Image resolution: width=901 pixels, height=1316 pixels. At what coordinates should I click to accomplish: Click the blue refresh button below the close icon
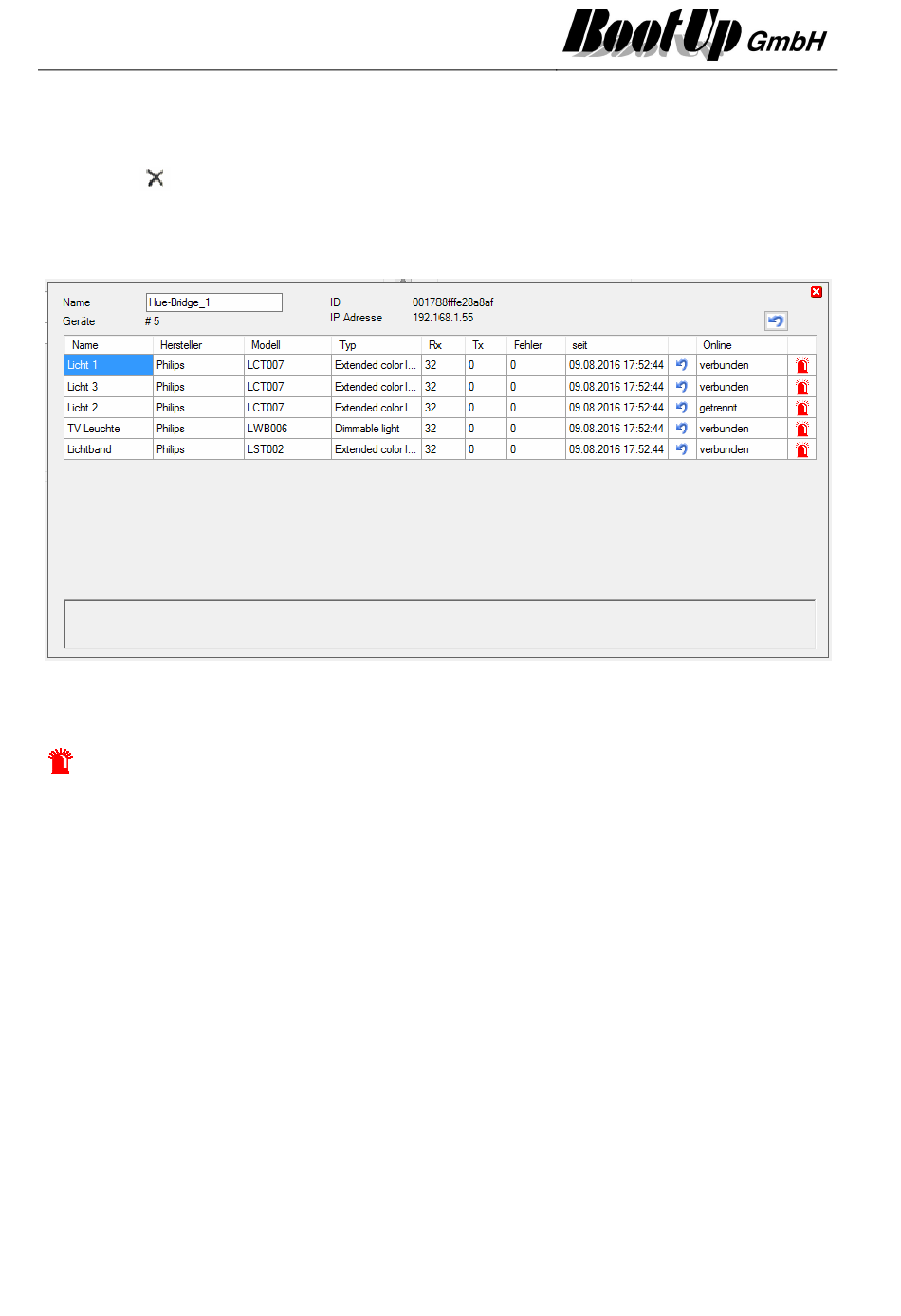pos(776,321)
